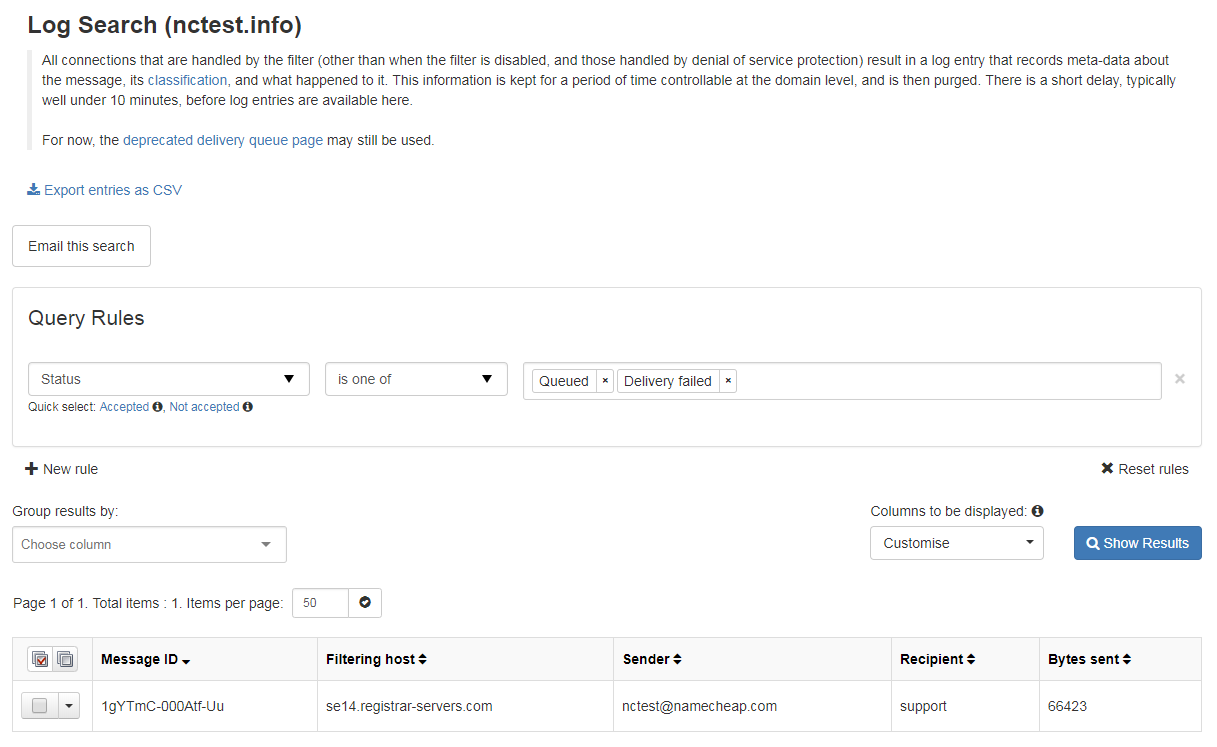
Task: Click the message ID 1gYTmC-000Atf-Uu
Action: [163, 706]
